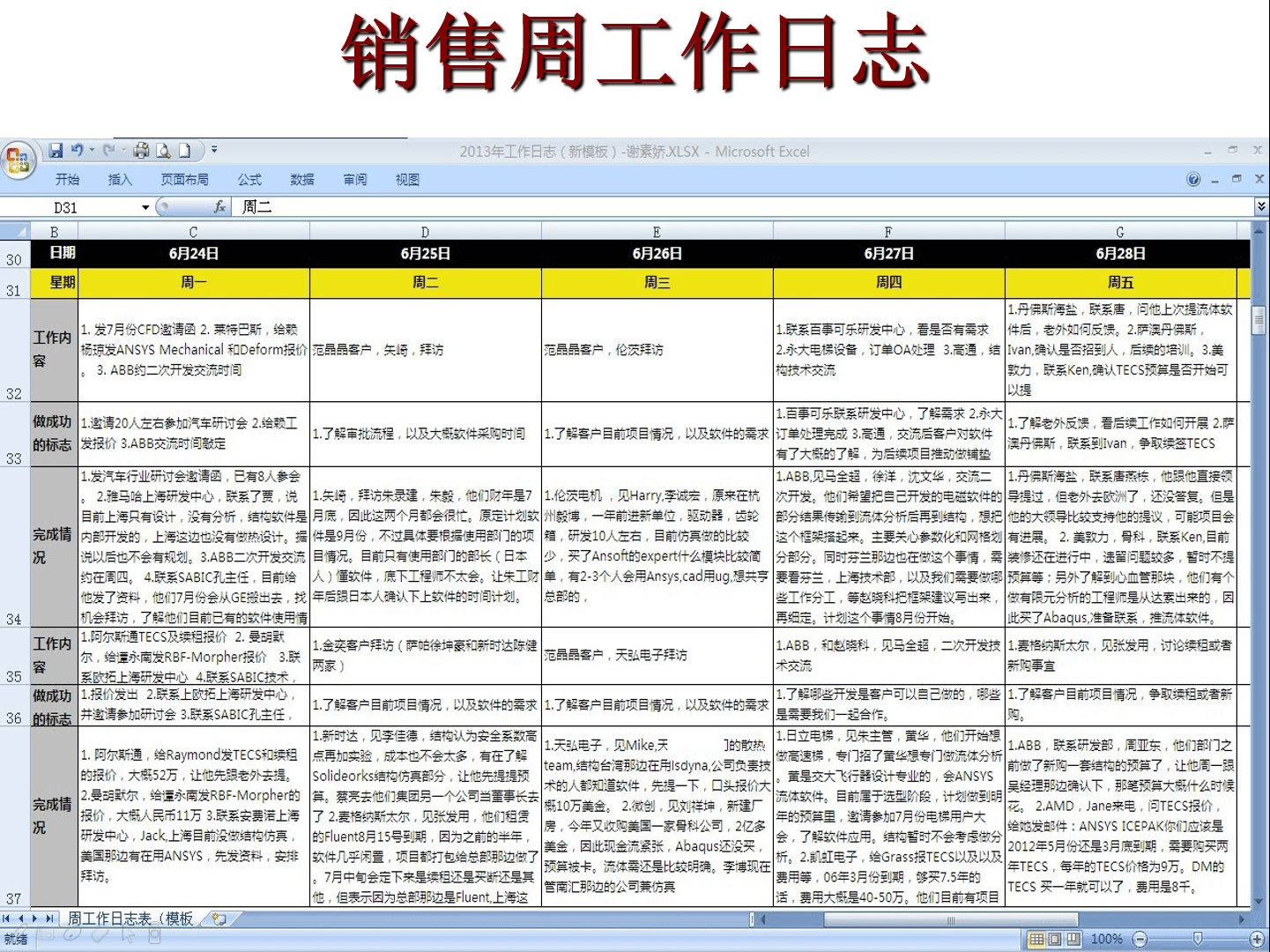
Task: Click cell 范晶晶客户，矢崎，拜访
Action: point(426,350)
